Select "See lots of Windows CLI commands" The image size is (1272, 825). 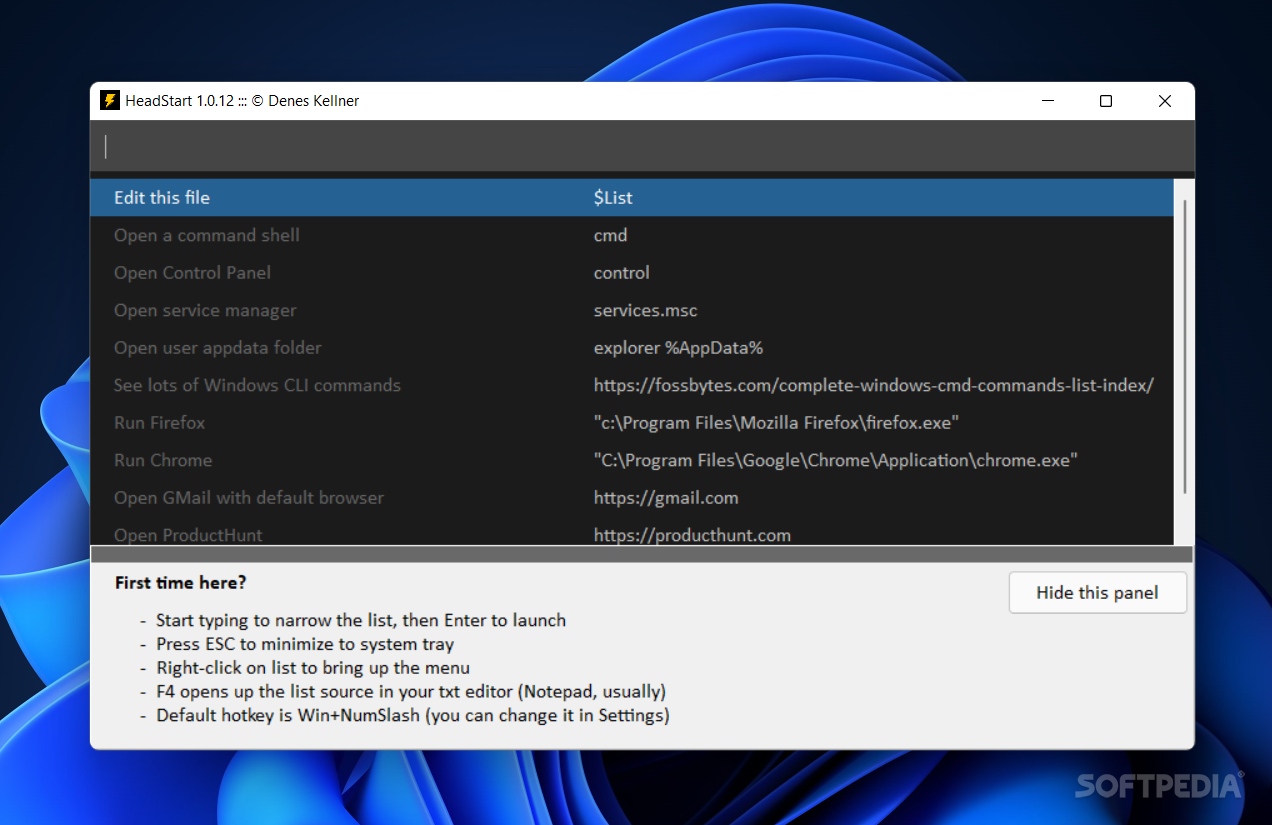[x=631, y=385]
